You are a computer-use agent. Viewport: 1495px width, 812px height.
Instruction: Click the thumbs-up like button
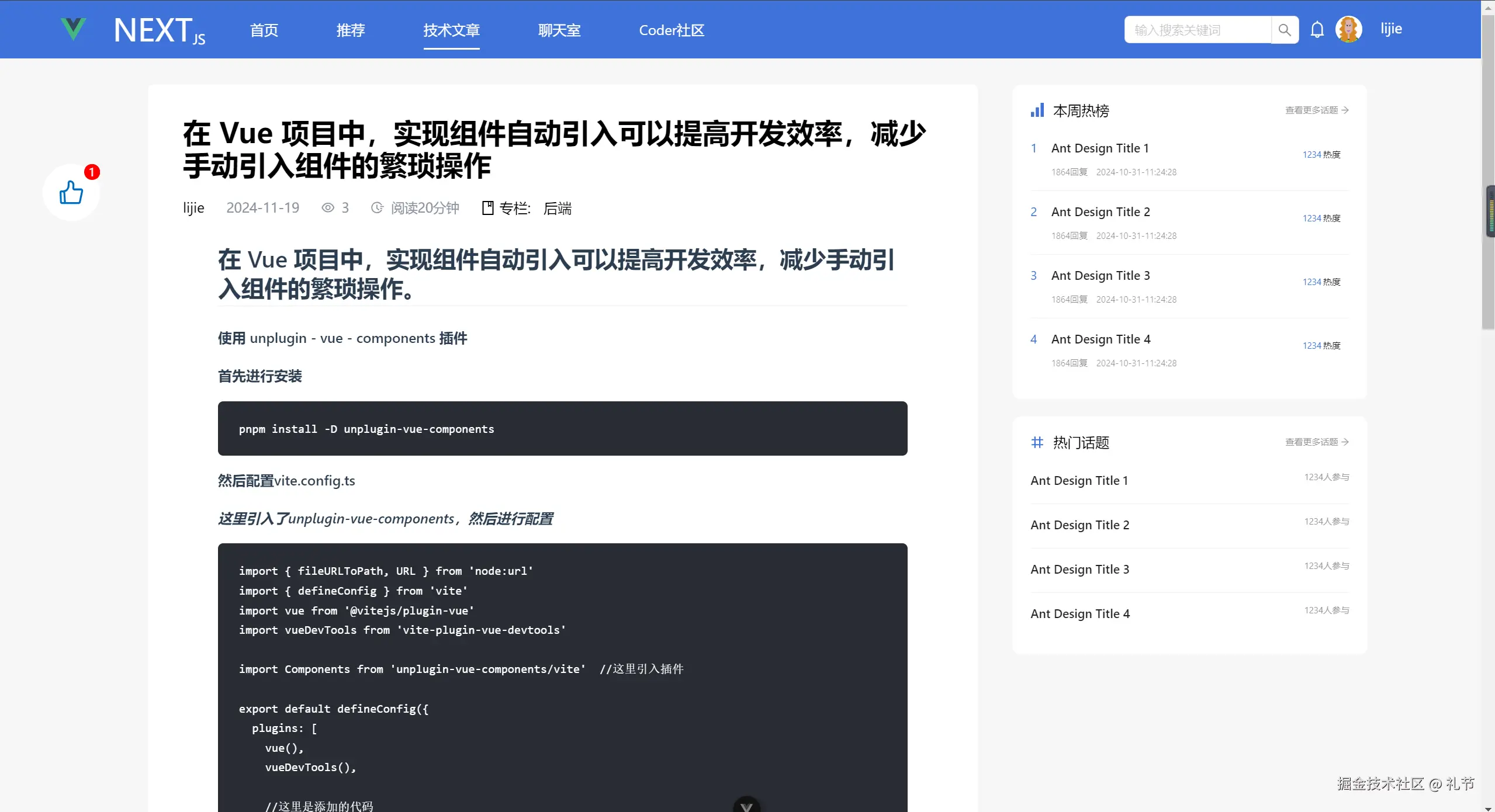coord(71,192)
